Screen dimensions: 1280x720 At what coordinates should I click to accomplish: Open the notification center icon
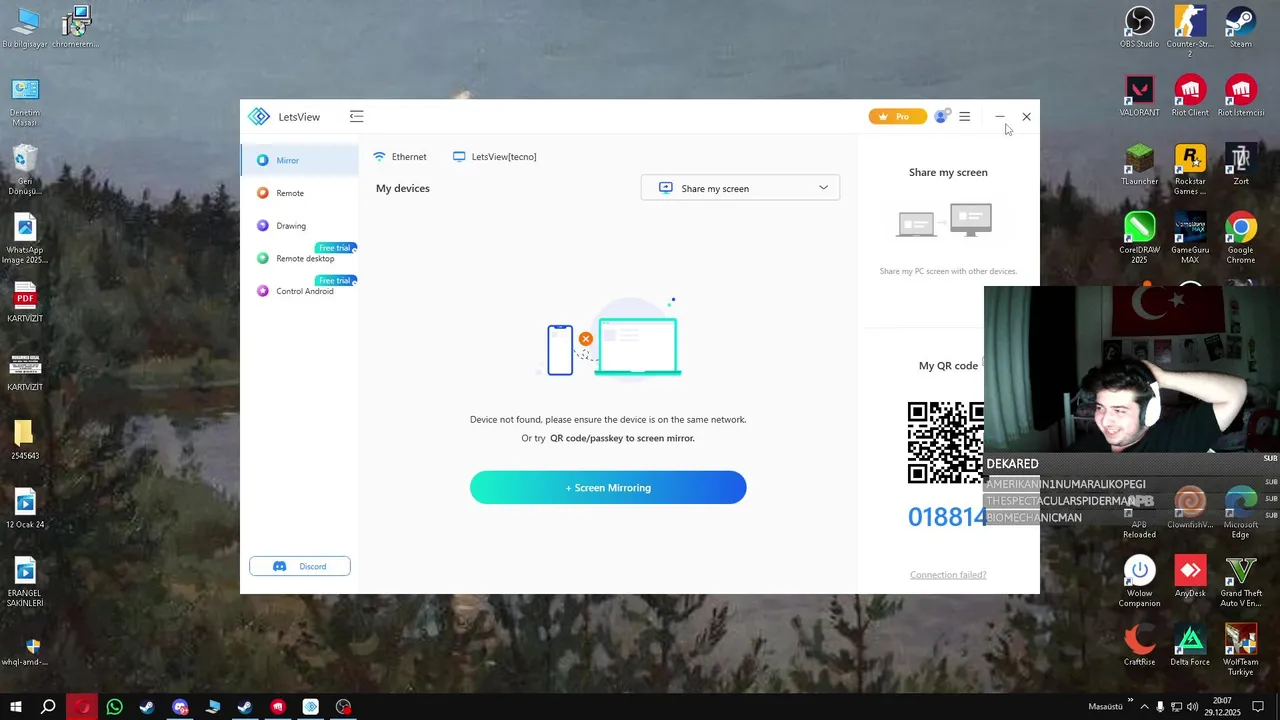click(1259, 707)
